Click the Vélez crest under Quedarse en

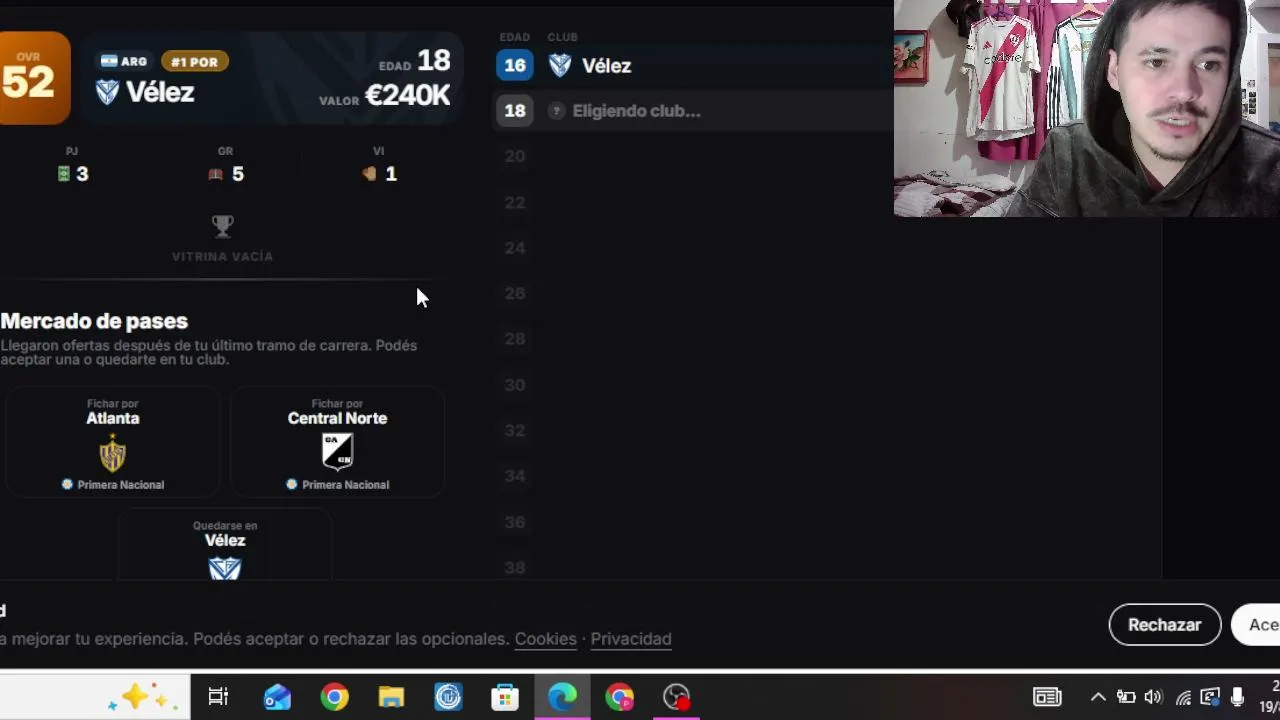point(225,568)
